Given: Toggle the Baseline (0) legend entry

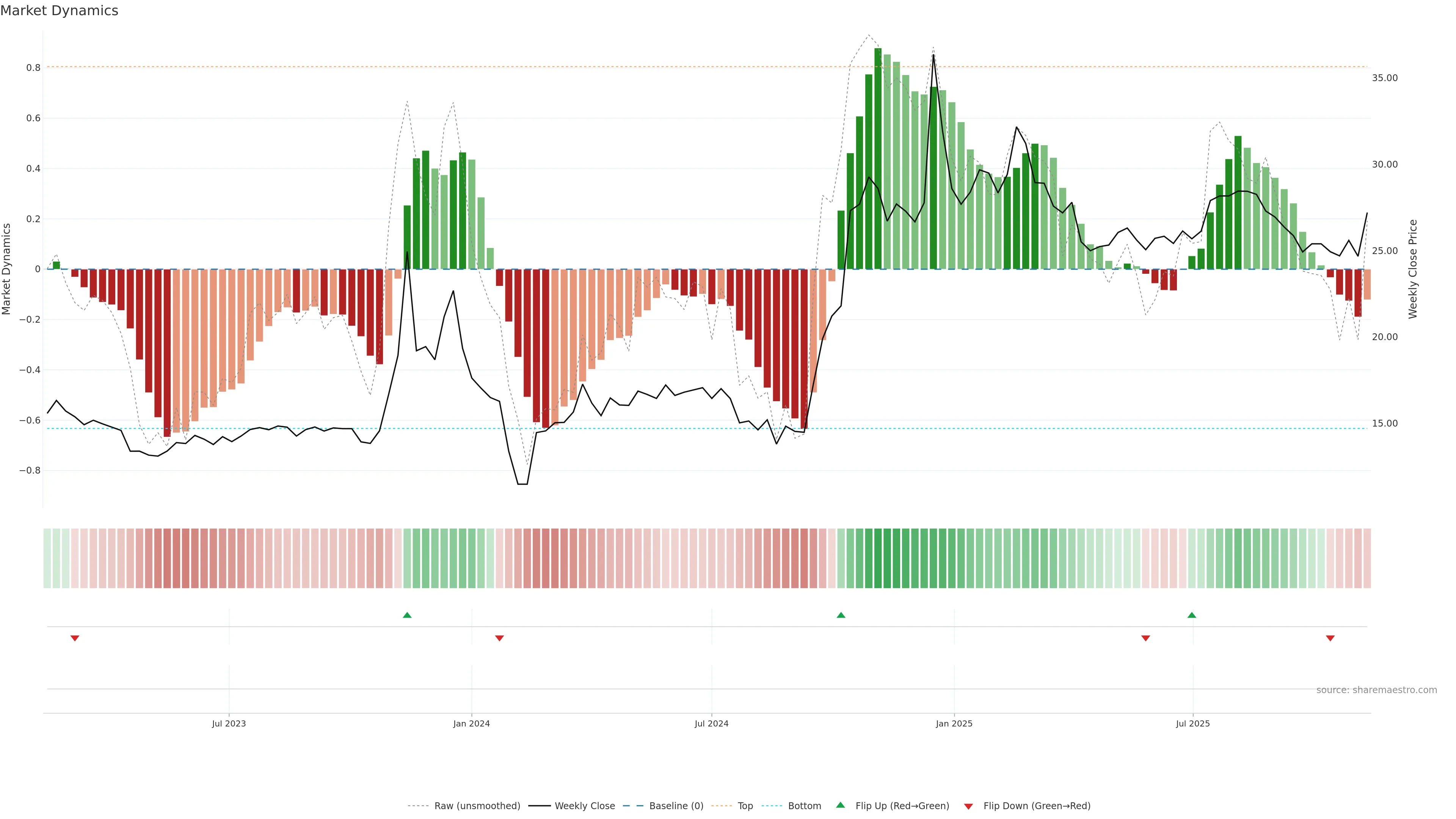Looking at the screenshot, I should tap(676, 806).
